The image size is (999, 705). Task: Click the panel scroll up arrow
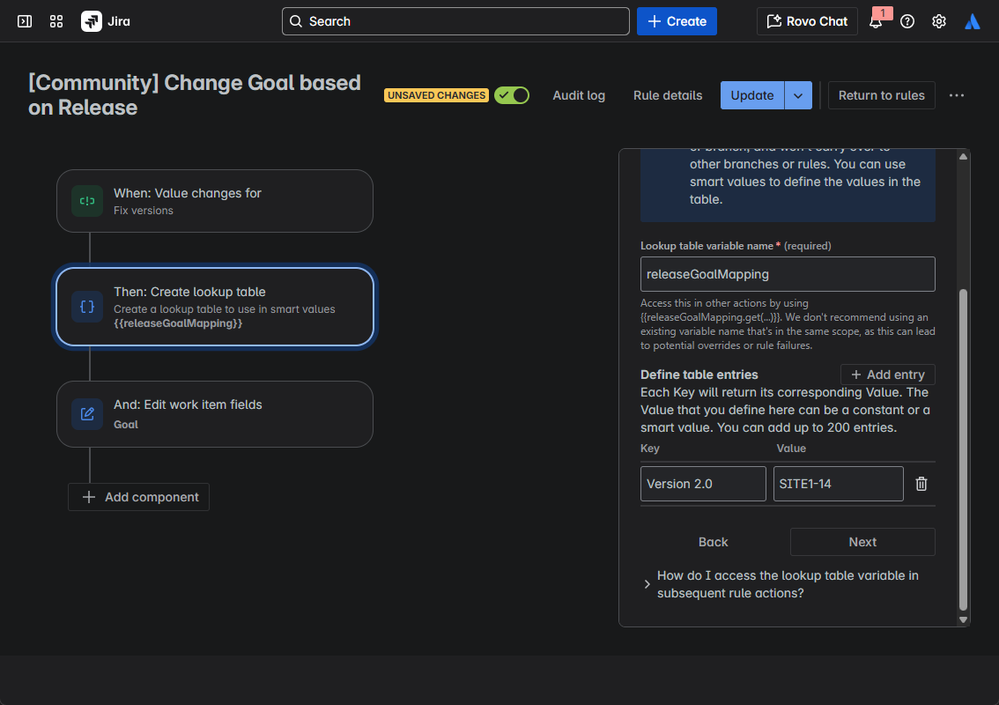963,156
